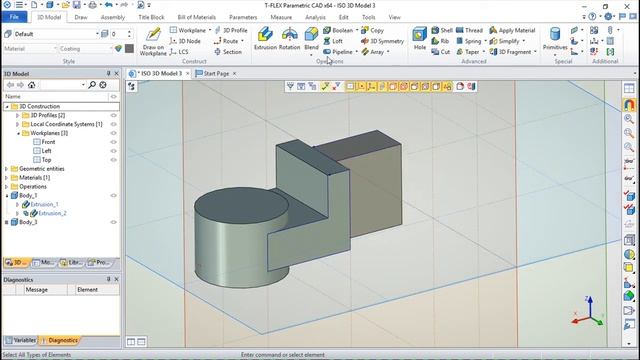Click the Thread tool
This screenshot has height=360, width=640.
click(469, 30)
